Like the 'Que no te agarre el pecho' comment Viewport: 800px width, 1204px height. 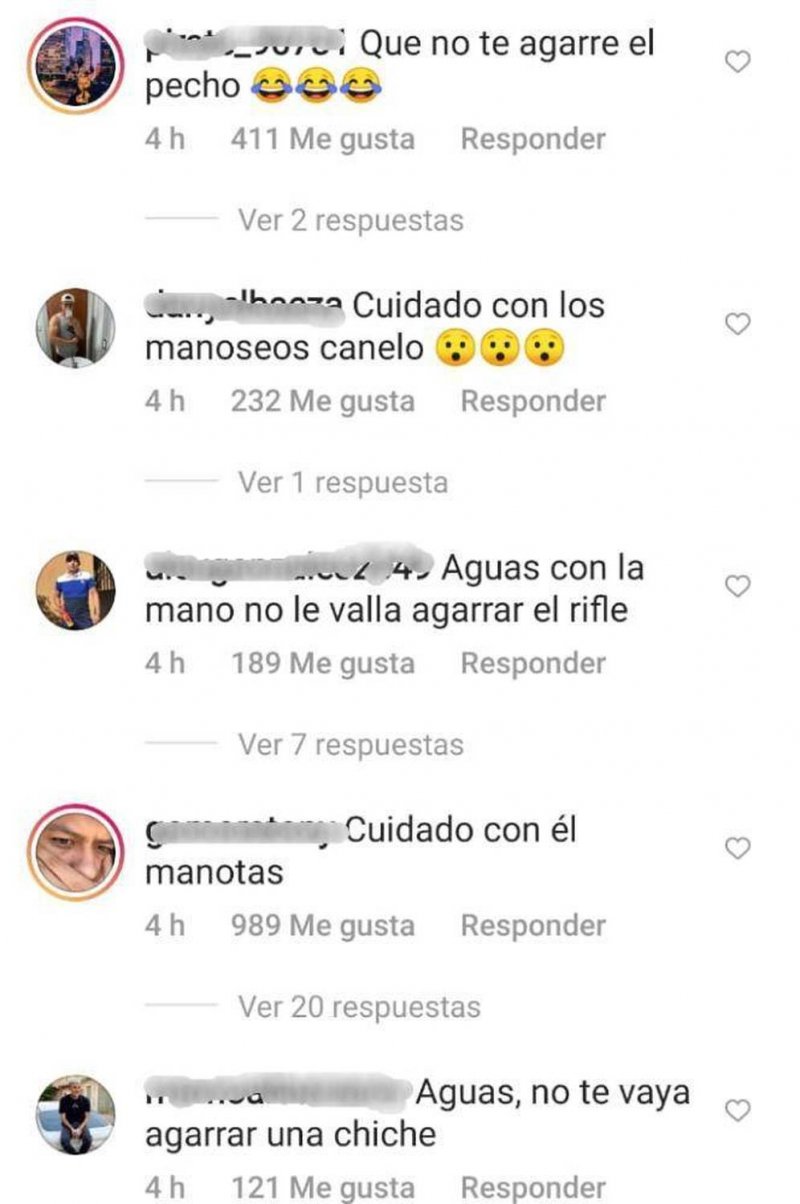coord(737,63)
